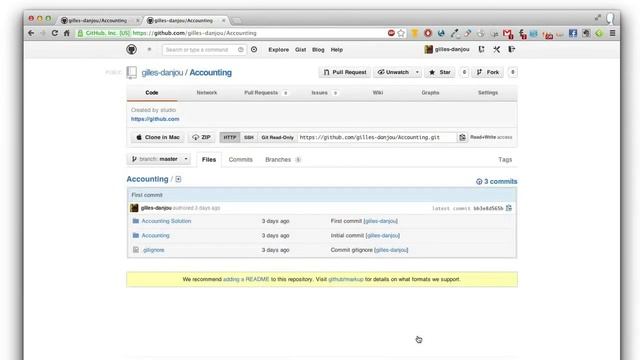Click the Pull Request button
The width and height of the screenshot is (640, 360).
345,72
